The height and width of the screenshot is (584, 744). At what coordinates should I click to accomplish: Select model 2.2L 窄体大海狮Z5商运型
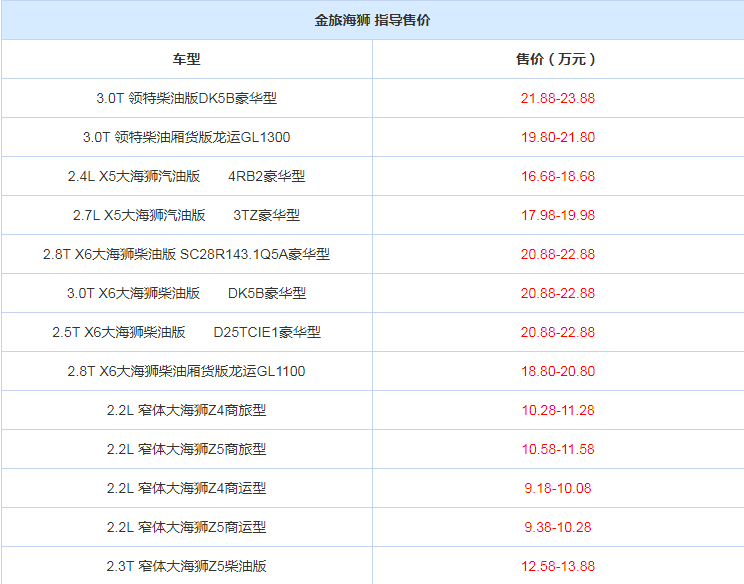tap(186, 526)
